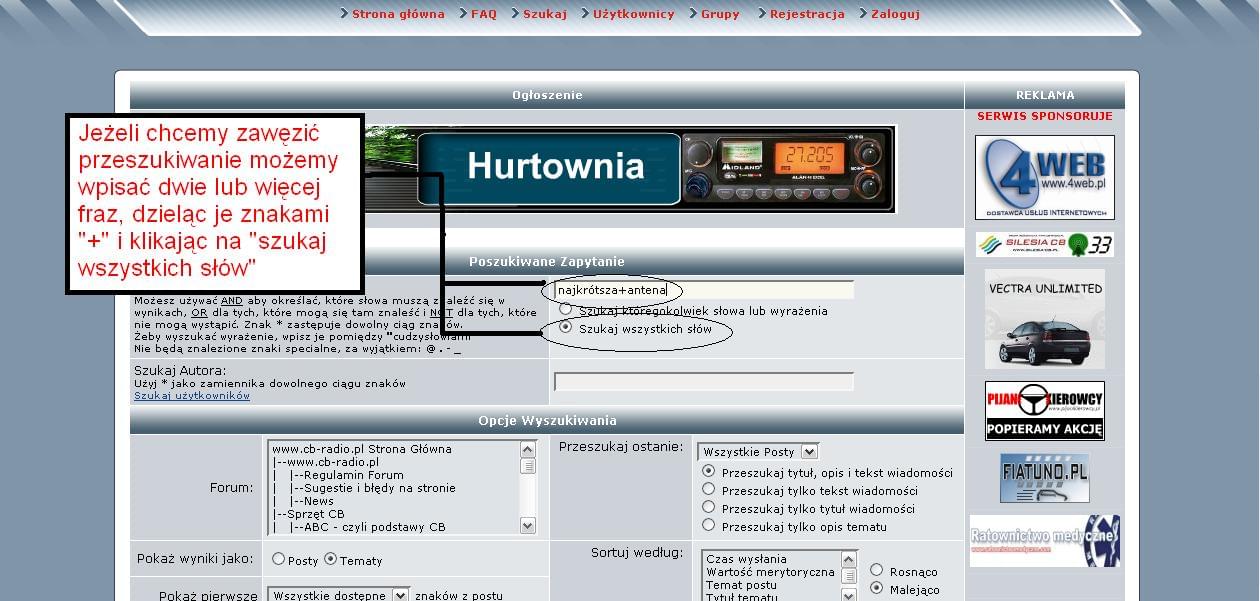Click the forum list scroll-down arrow
The width and height of the screenshot is (1260, 601).
click(528, 525)
